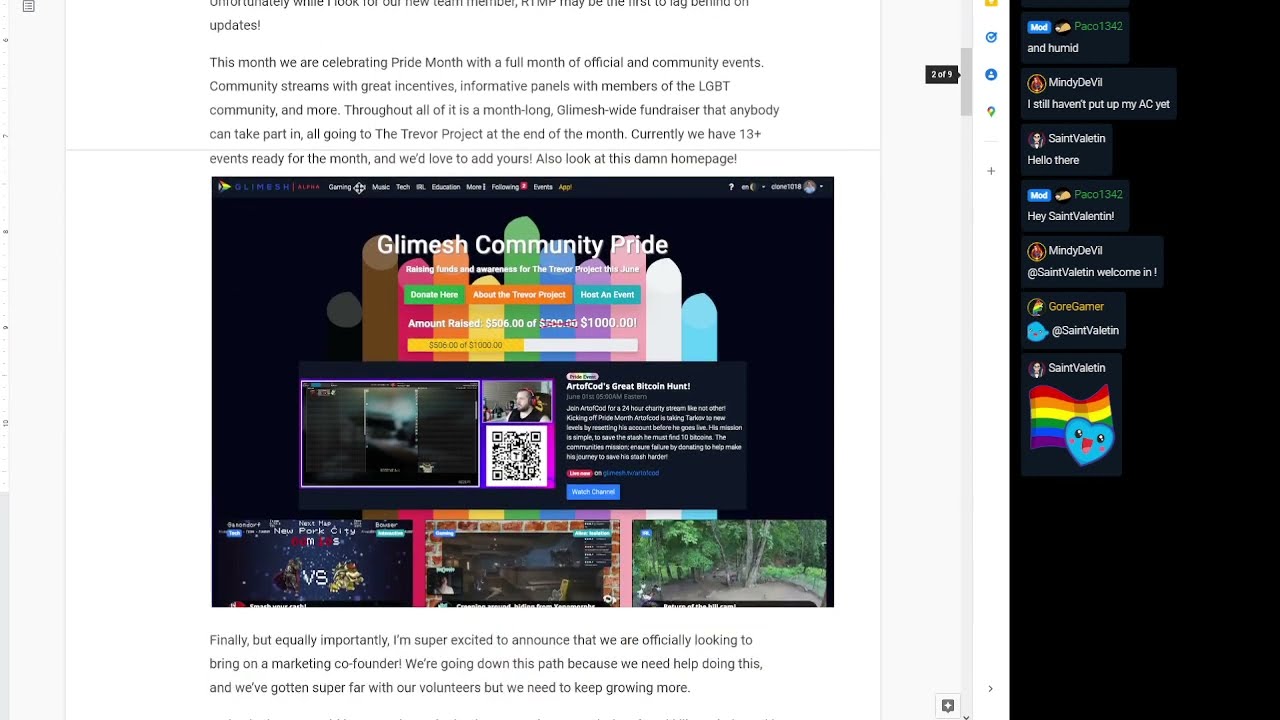
Task: Click the Explore button at the document's bottom corner
Action: [x=948, y=706]
